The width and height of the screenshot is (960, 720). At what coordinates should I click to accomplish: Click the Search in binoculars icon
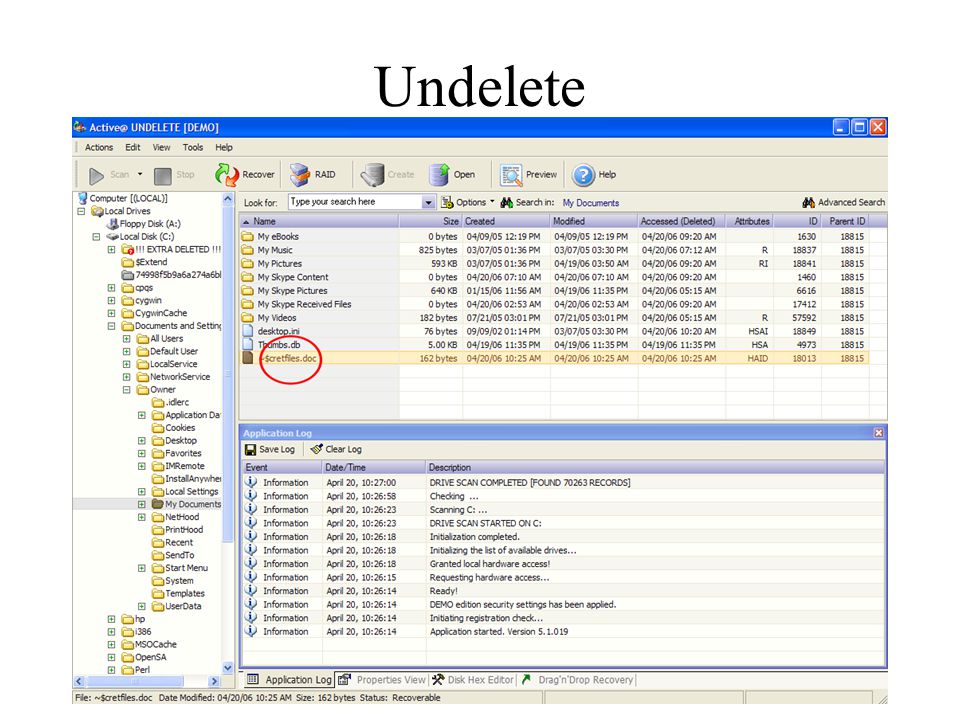click(x=506, y=202)
